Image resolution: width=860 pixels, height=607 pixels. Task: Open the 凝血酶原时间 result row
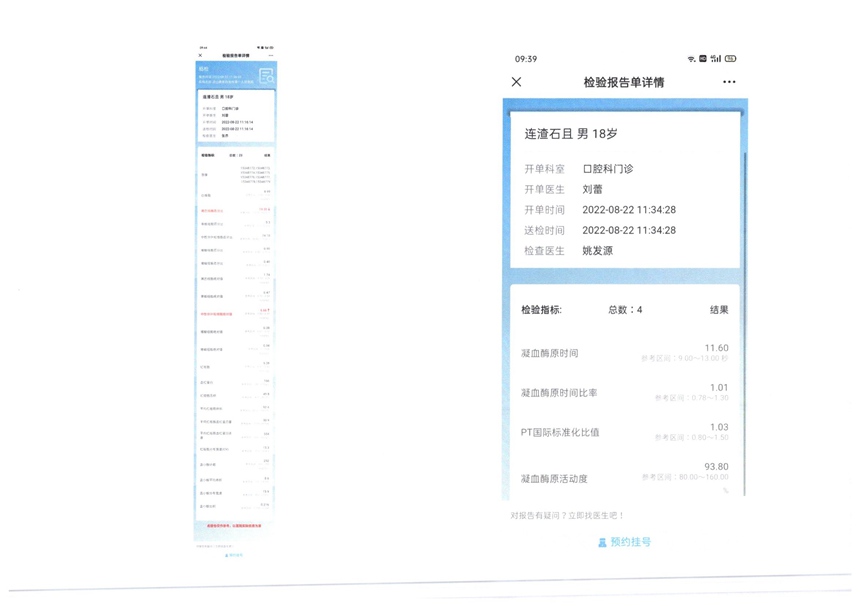625,353
